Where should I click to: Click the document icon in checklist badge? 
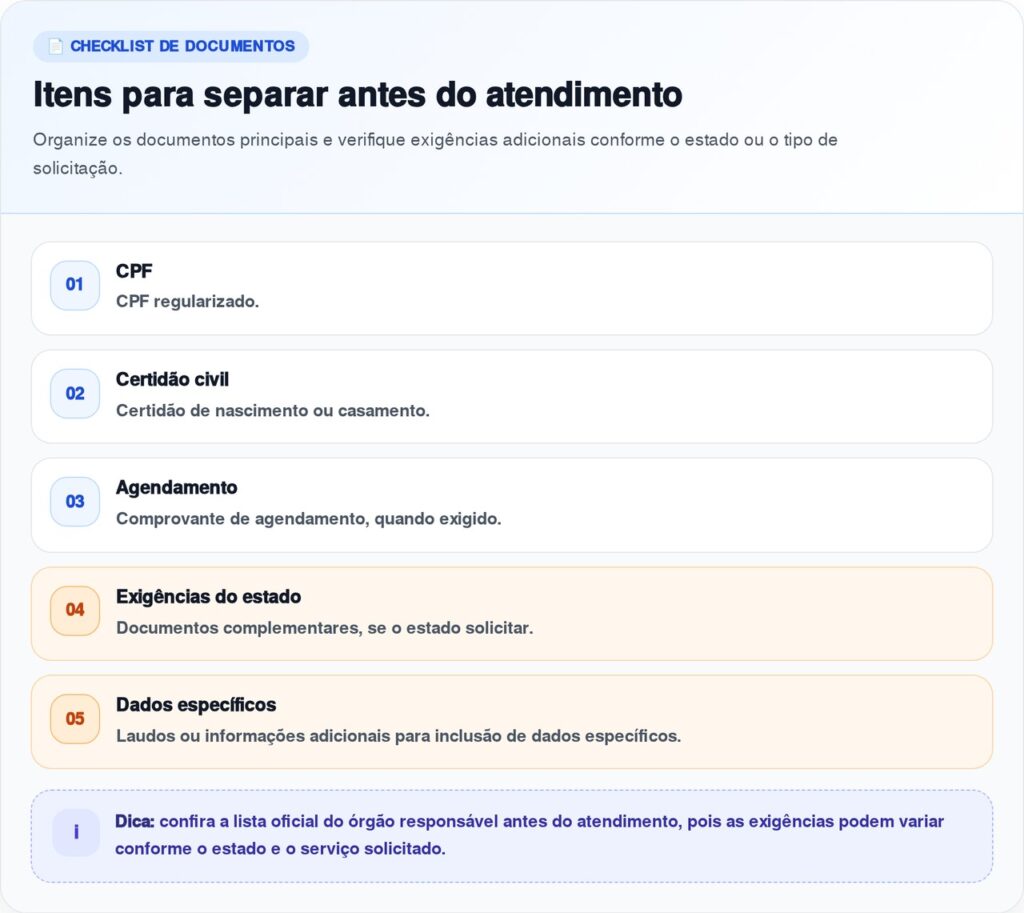[56, 46]
